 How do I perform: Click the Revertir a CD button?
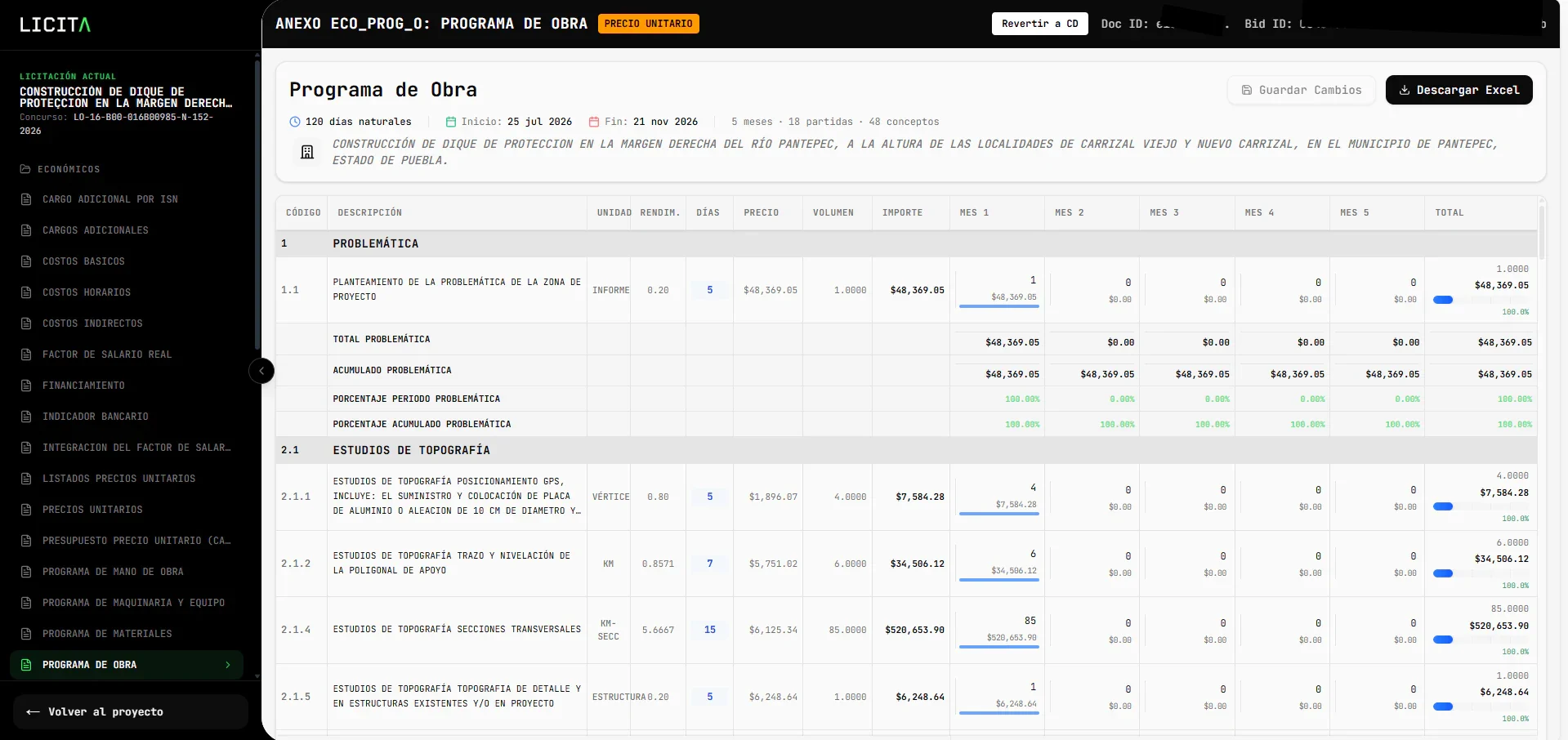(x=1039, y=24)
